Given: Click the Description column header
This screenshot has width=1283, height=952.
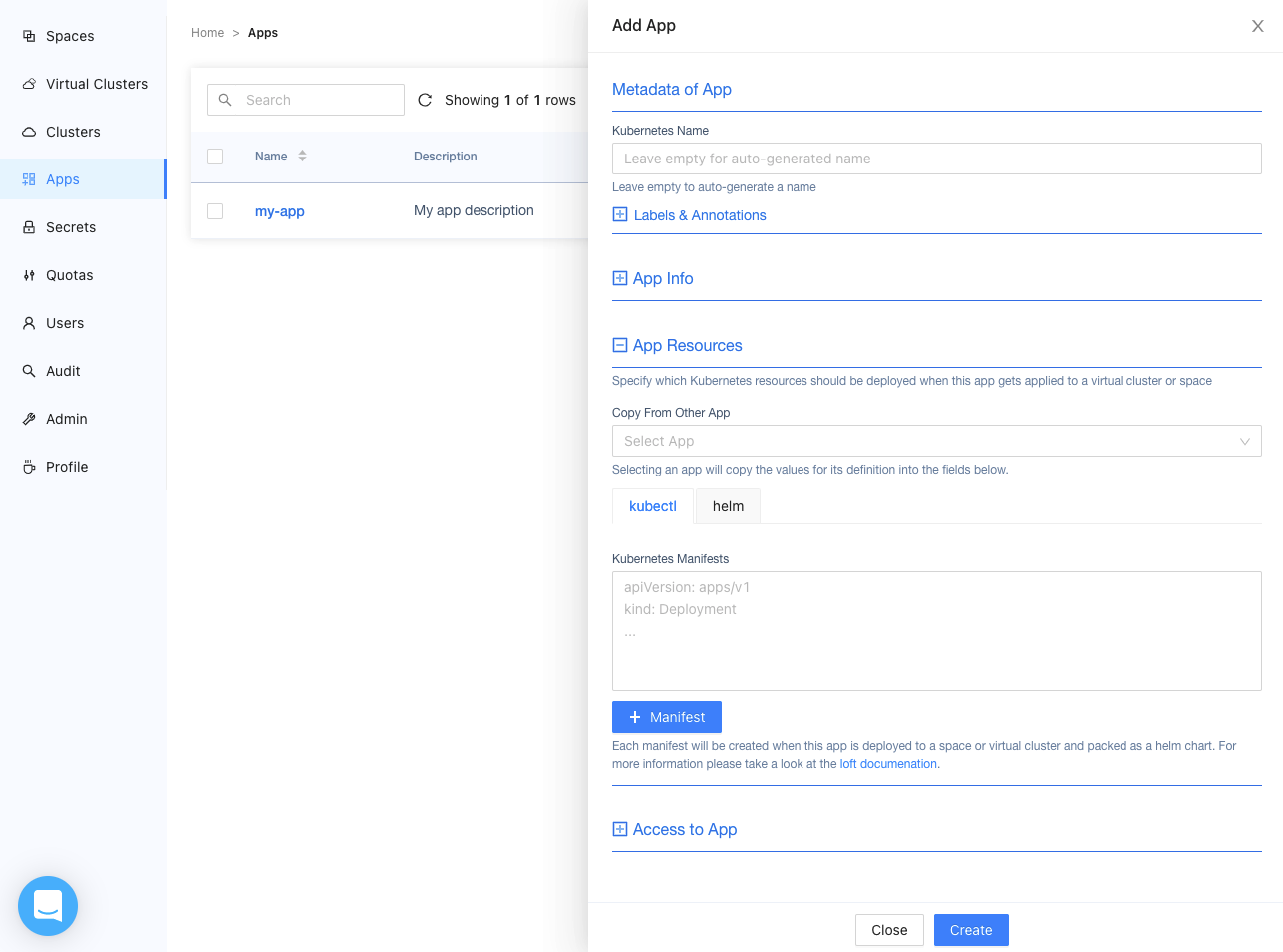Looking at the screenshot, I should tap(446, 157).
